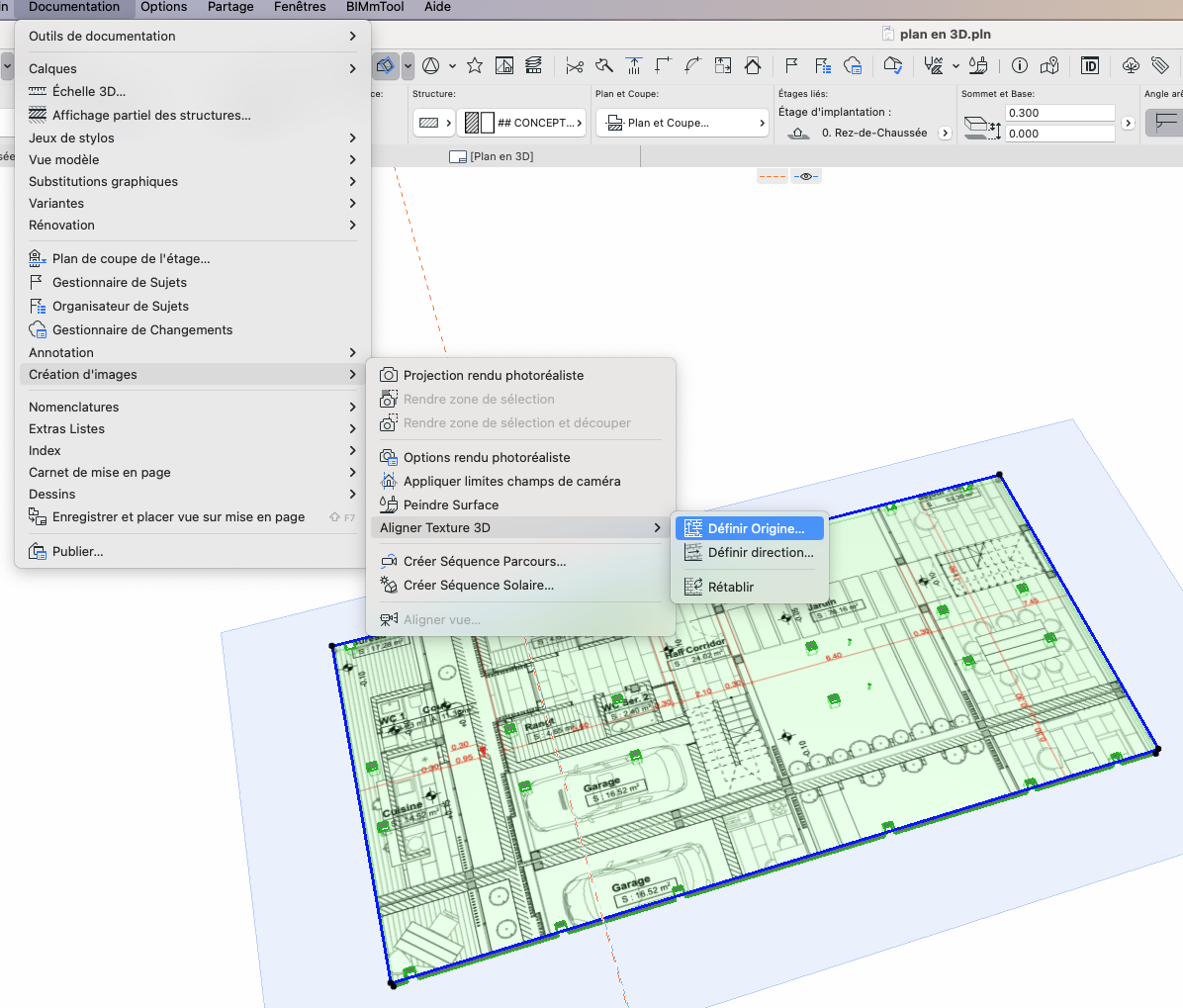Click the plain flag toolbar icon
1183x1008 pixels.
pos(791,65)
